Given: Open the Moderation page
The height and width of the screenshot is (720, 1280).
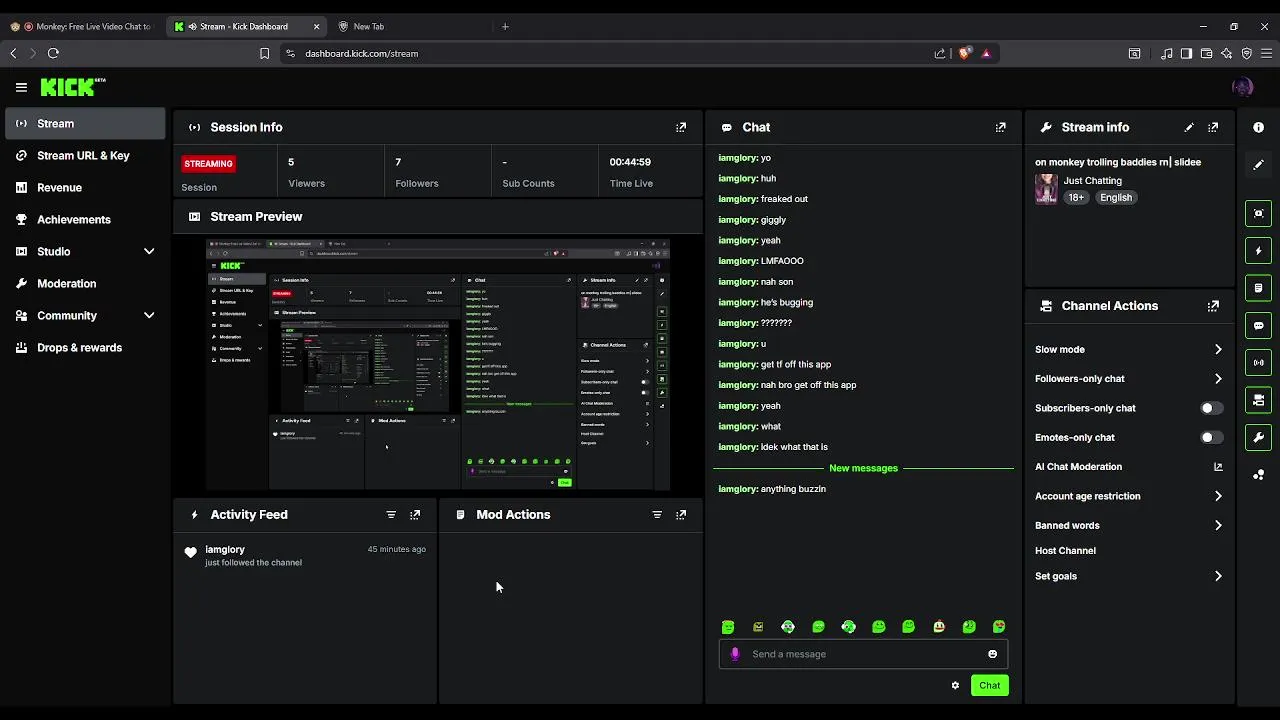Looking at the screenshot, I should tap(85, 283).
